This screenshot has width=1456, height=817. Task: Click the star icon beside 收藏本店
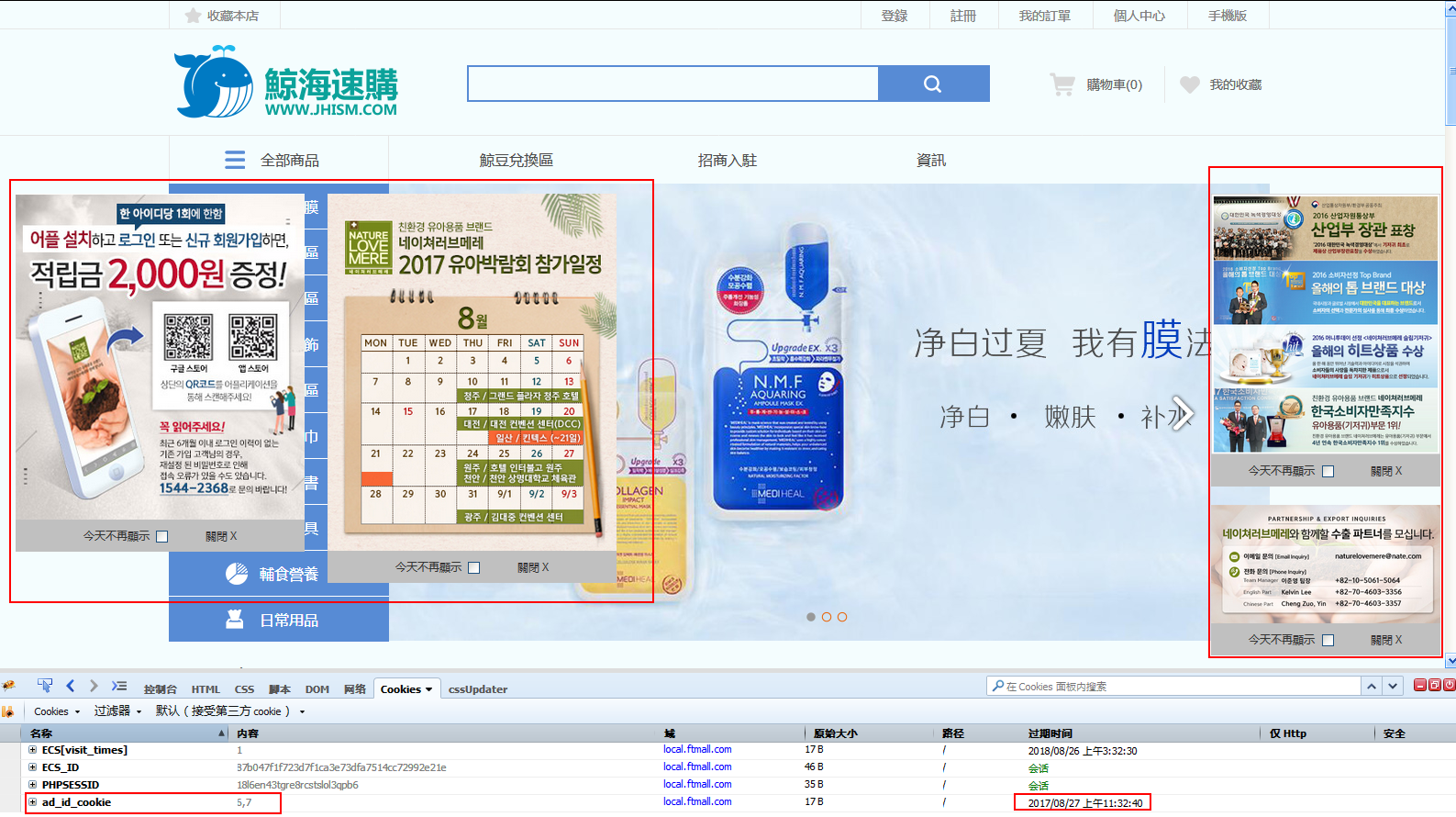(193, 16)
